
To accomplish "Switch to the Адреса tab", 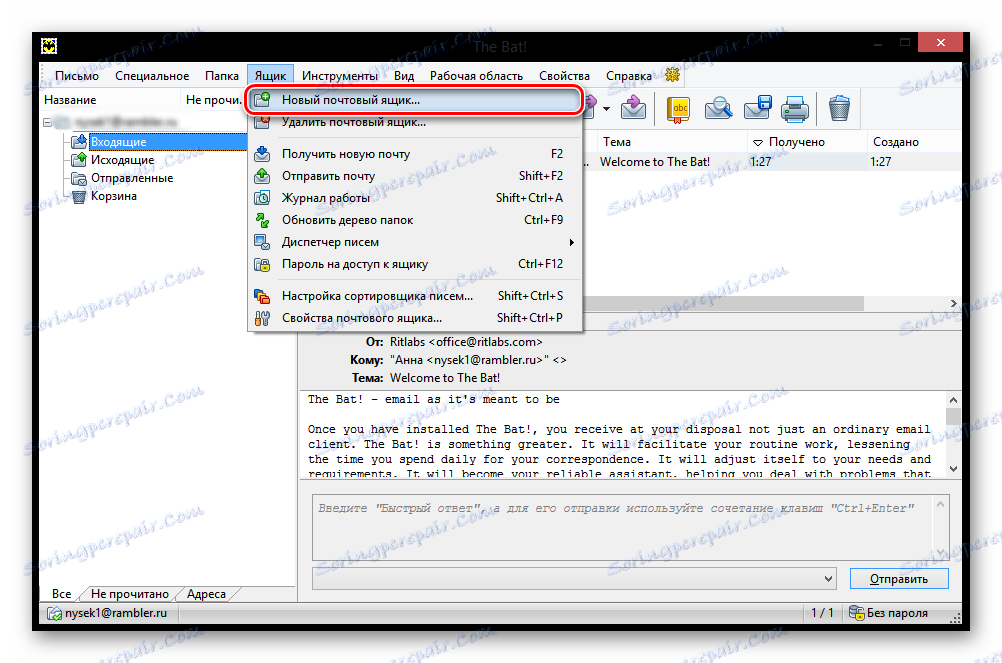I will tap(206, 594).
